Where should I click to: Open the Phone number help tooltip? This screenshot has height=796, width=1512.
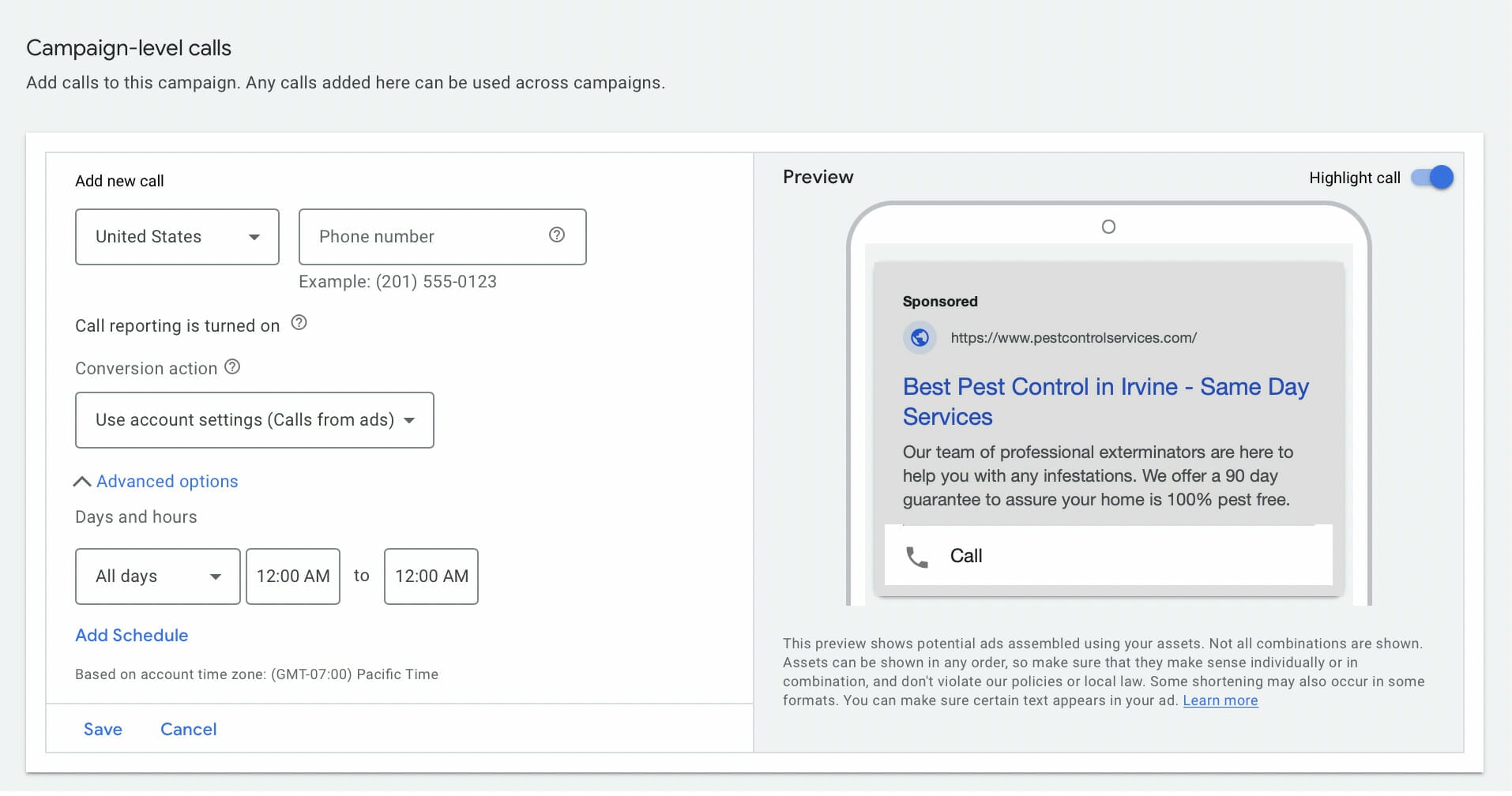[x=556, y=235]
